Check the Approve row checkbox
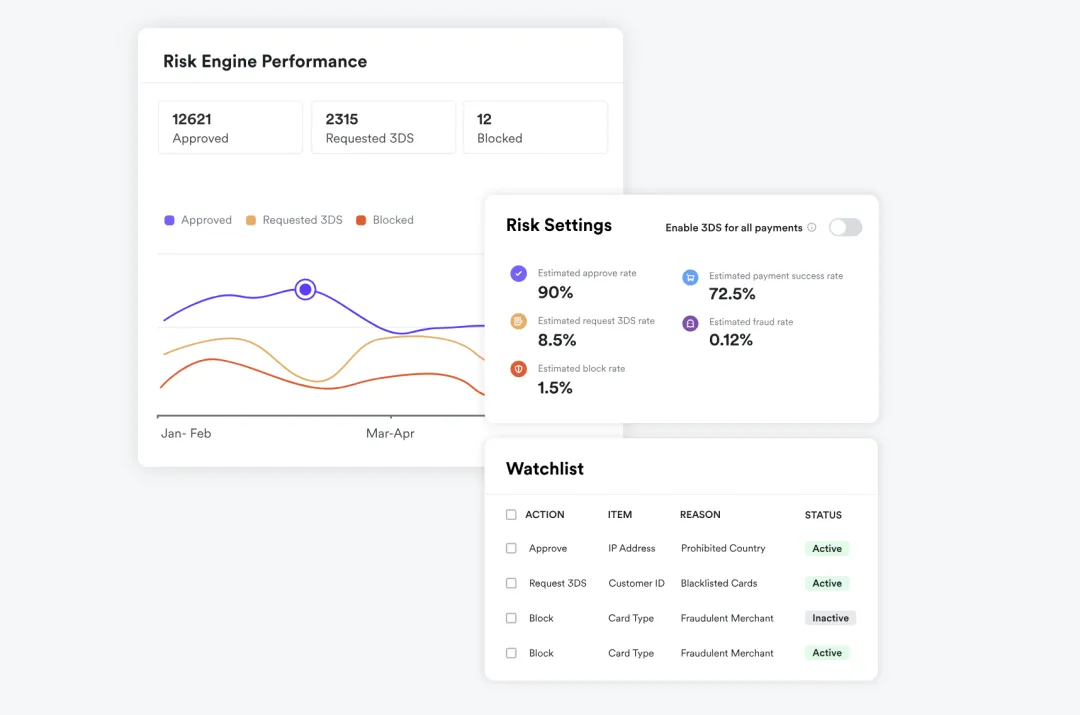 click(x=511, y=548)
